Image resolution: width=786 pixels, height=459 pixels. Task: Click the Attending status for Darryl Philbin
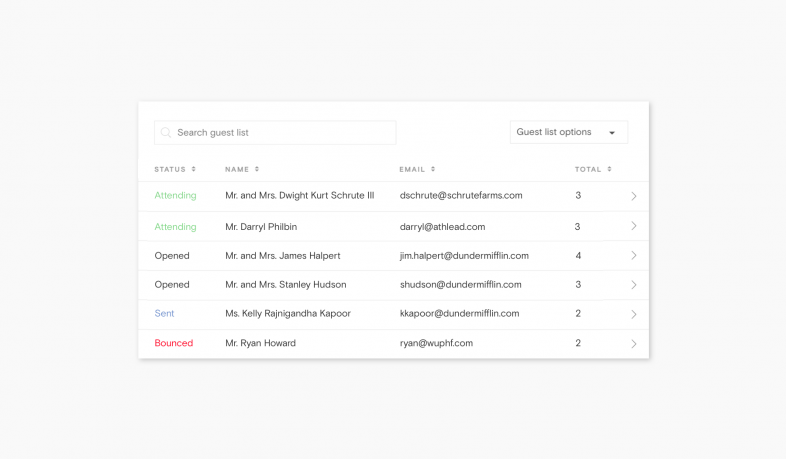coord(175,227)
